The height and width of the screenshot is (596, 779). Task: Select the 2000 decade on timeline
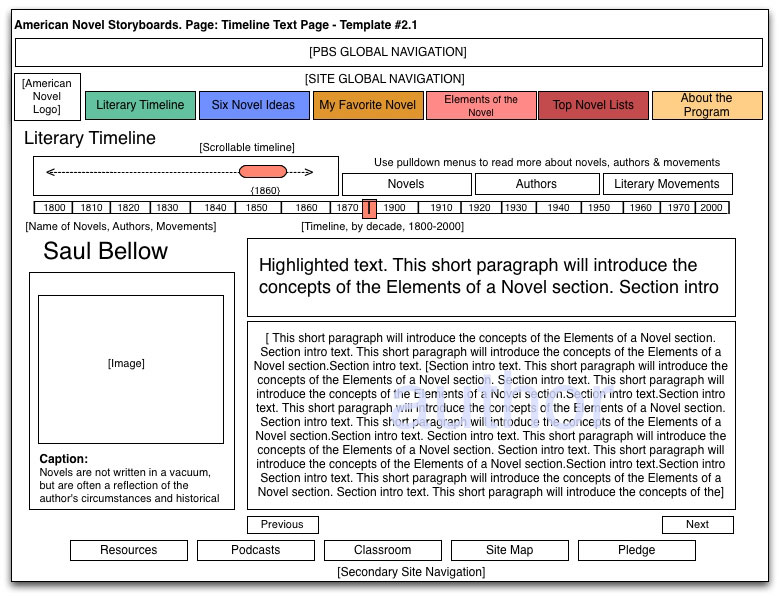[x=711, y=208]
